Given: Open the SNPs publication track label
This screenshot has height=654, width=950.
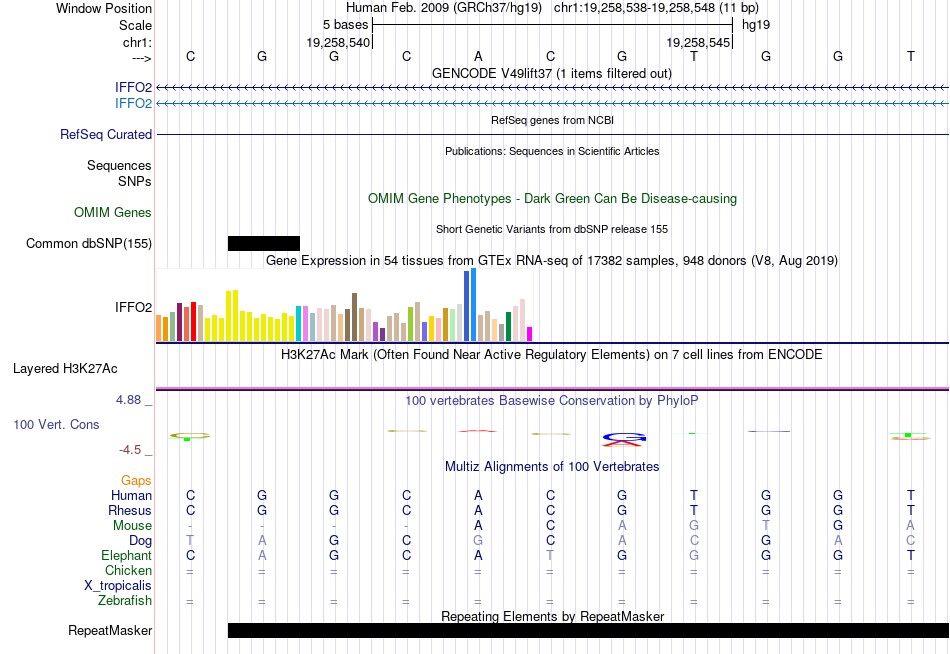Looking at the screenshot, I should (x=135, y=181).
